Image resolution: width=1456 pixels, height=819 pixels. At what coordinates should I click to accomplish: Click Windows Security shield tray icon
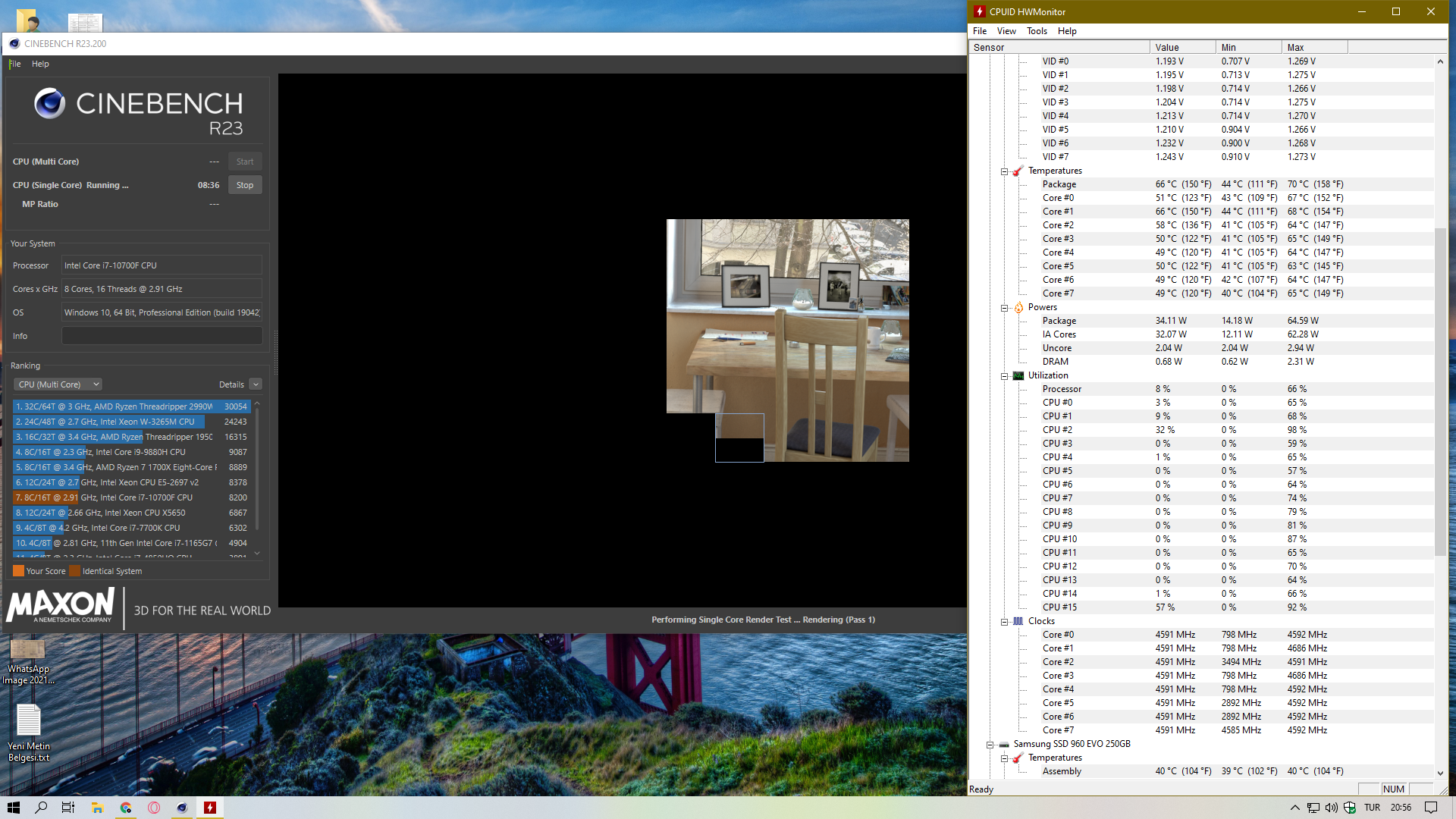[x=1350, y=808]
